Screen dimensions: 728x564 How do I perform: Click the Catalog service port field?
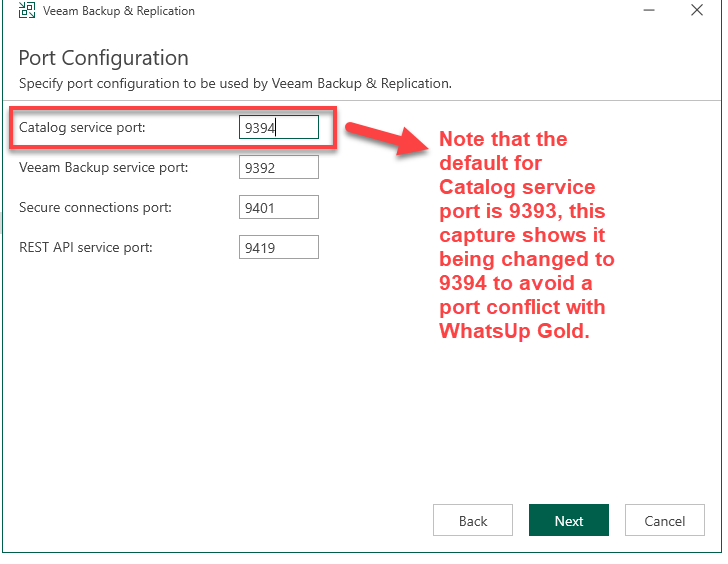point(279,127)
